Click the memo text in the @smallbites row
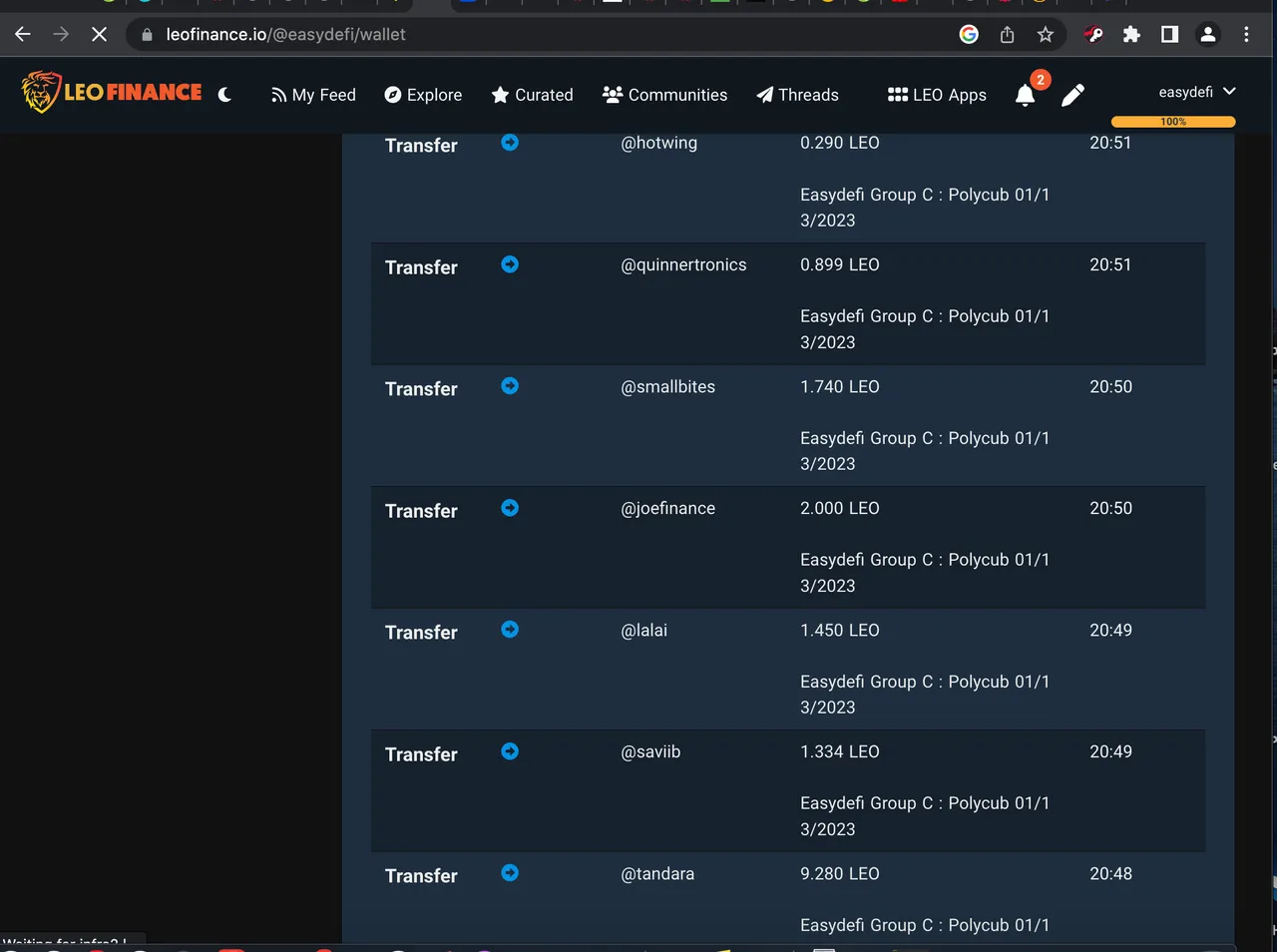Screen dimensions: 1277x952 pos(925,451)
